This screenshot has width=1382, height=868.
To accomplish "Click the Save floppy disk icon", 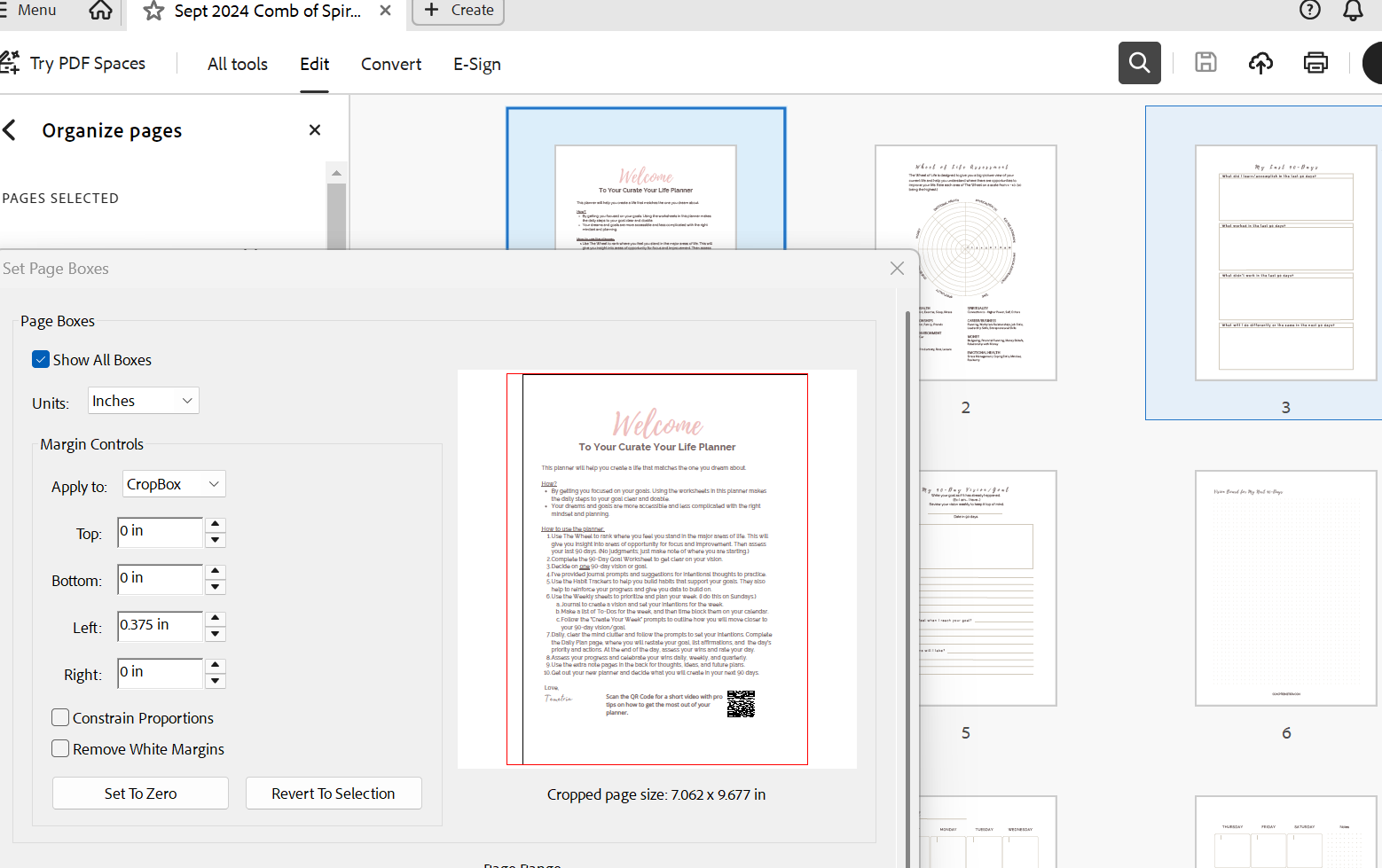I will pyautogui.click(x=1205, y=62).
